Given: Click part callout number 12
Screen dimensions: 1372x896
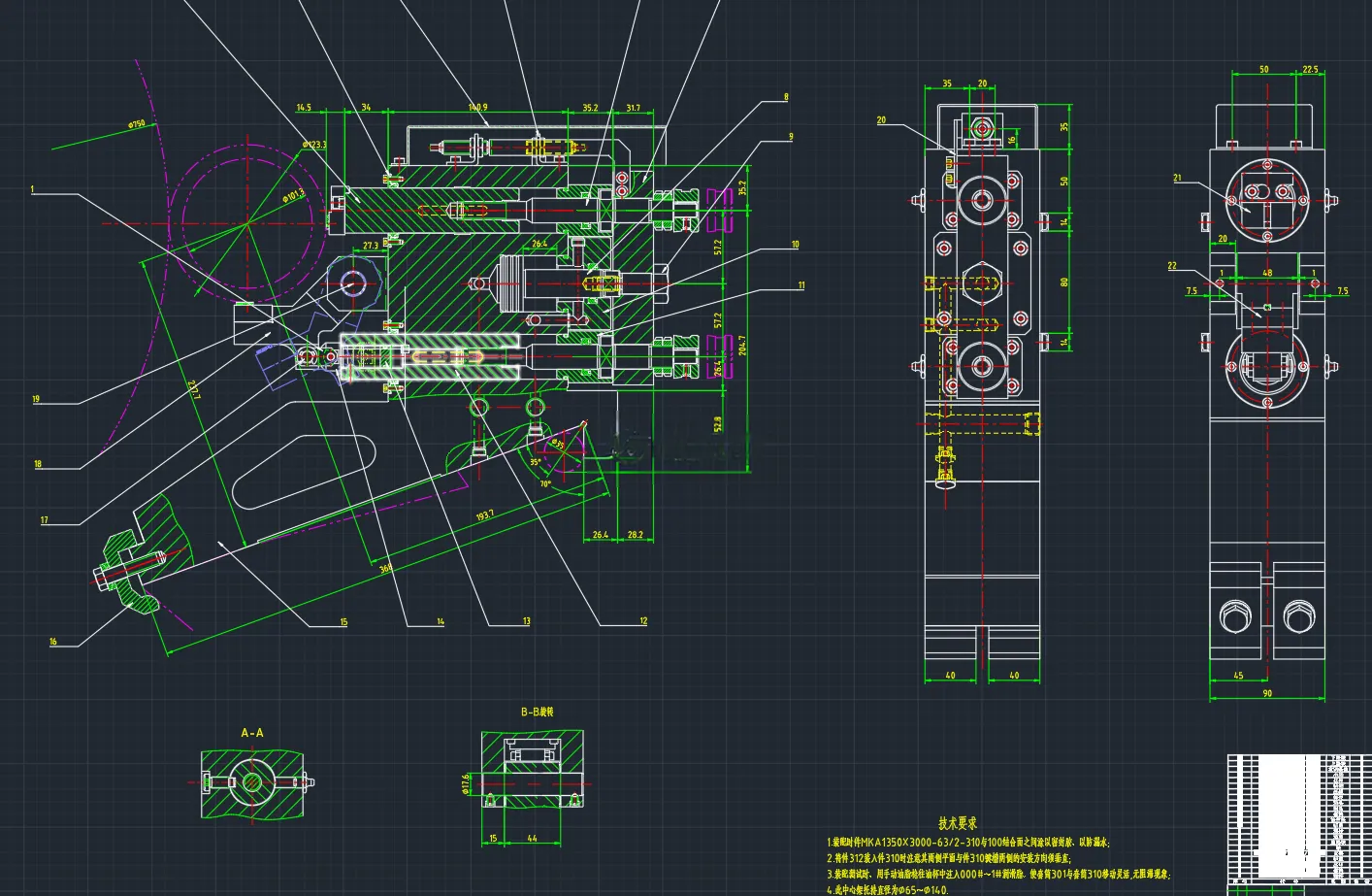Looking at the screenshot, I should coord(643,621).
